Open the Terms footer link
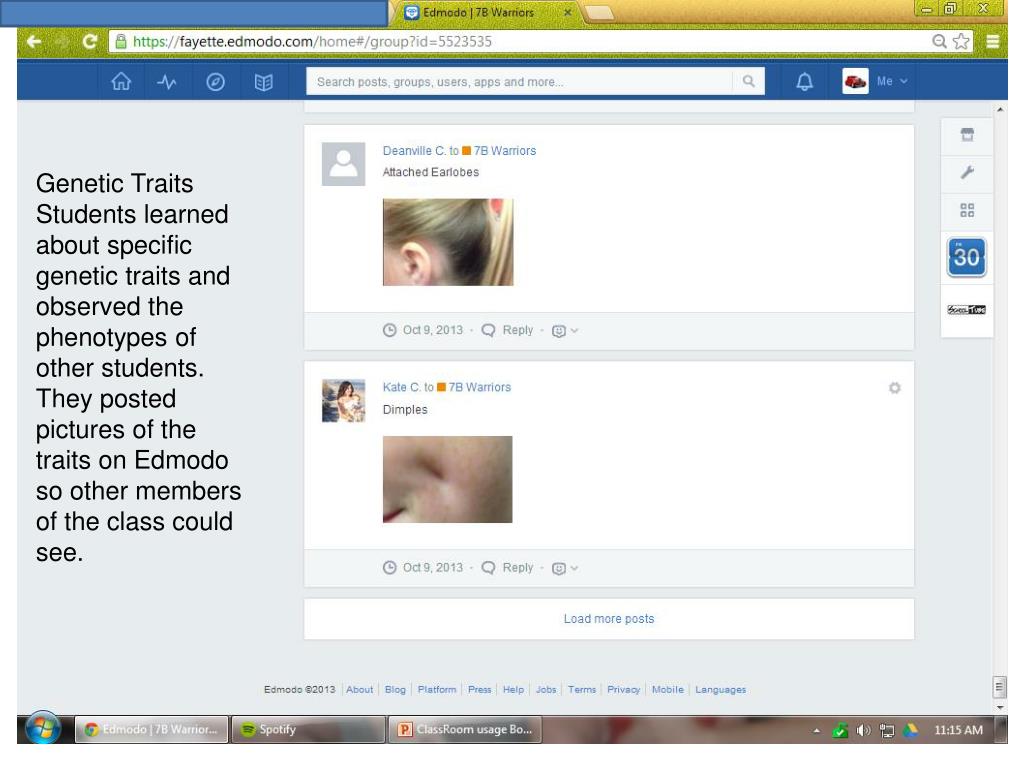Viewport: 1024px width, 768px height. (x=582, y=690)
